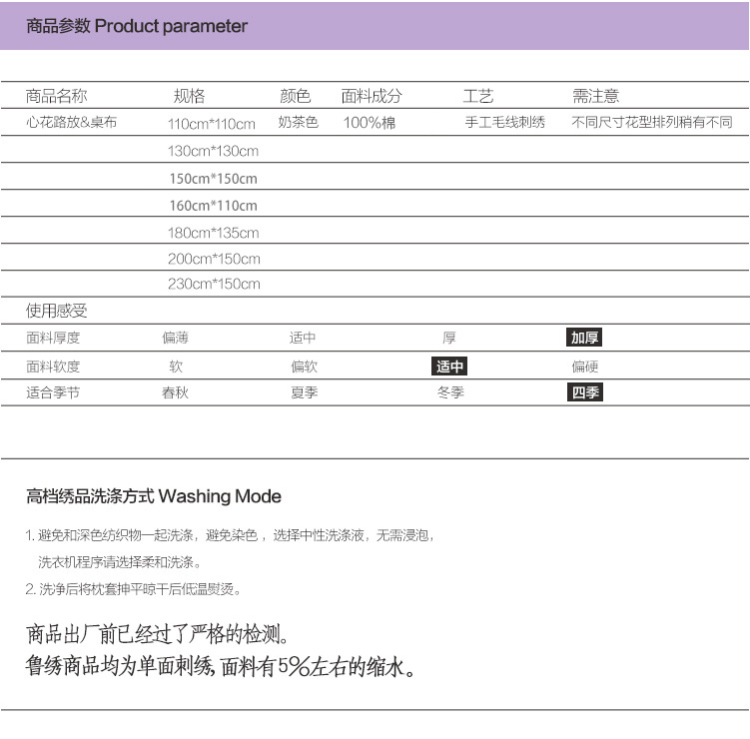Click the 使用感受 section label
This screenshot has height=739, width=750.
pyautogui.click(x=57, y=311)
